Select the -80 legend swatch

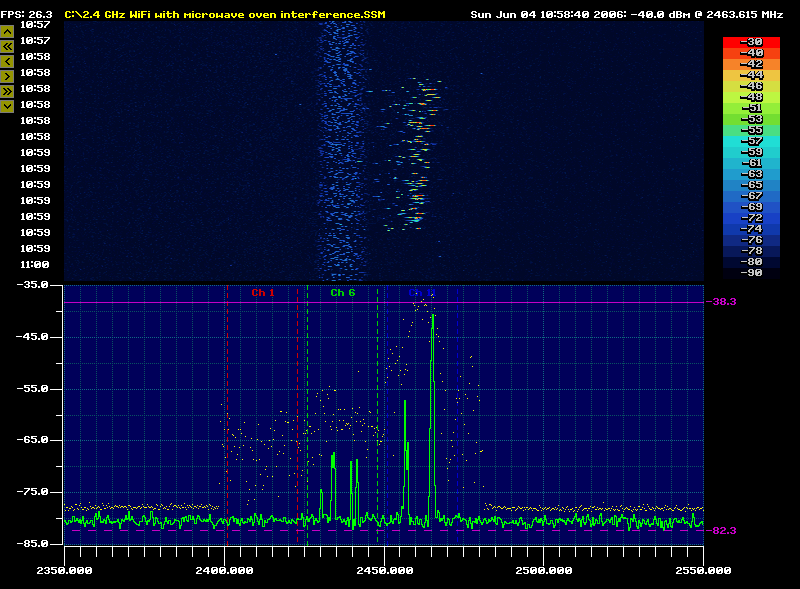click(x=751, y=262)
